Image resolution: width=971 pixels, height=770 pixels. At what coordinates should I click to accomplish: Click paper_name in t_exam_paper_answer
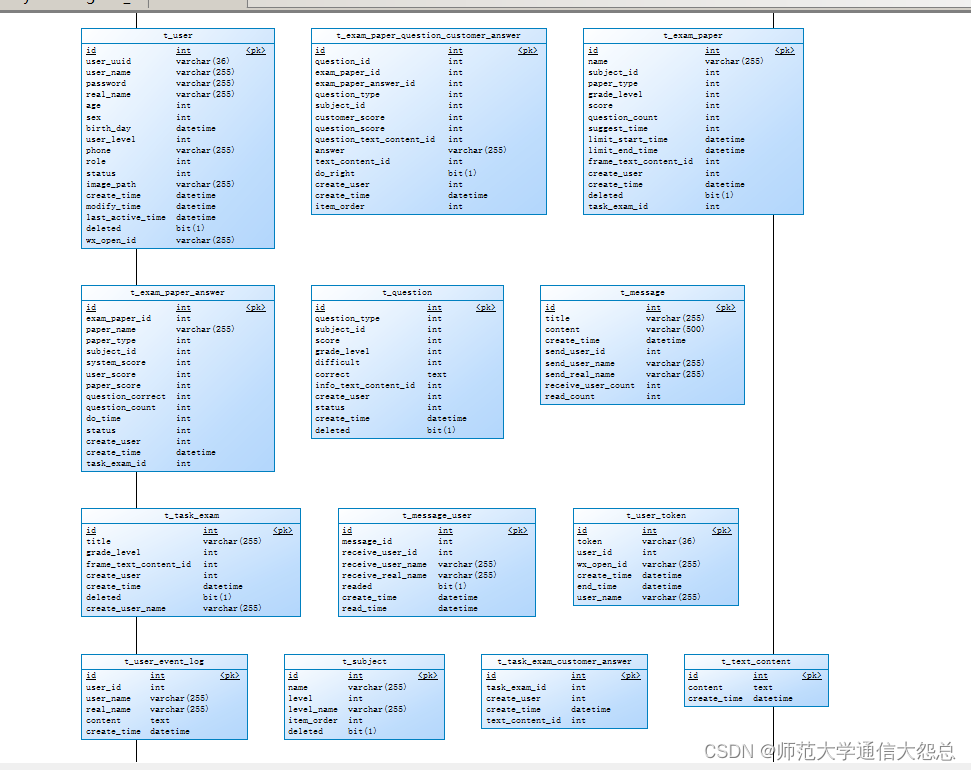pyautogui.click(x=111, y=330)
